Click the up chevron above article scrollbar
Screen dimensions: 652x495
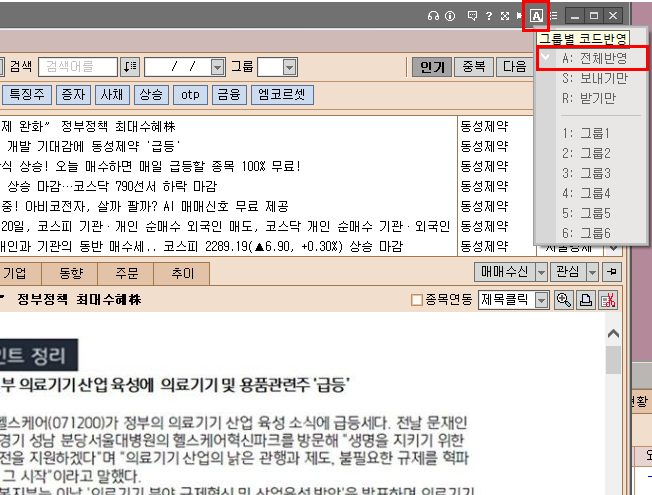coord(613,334)
